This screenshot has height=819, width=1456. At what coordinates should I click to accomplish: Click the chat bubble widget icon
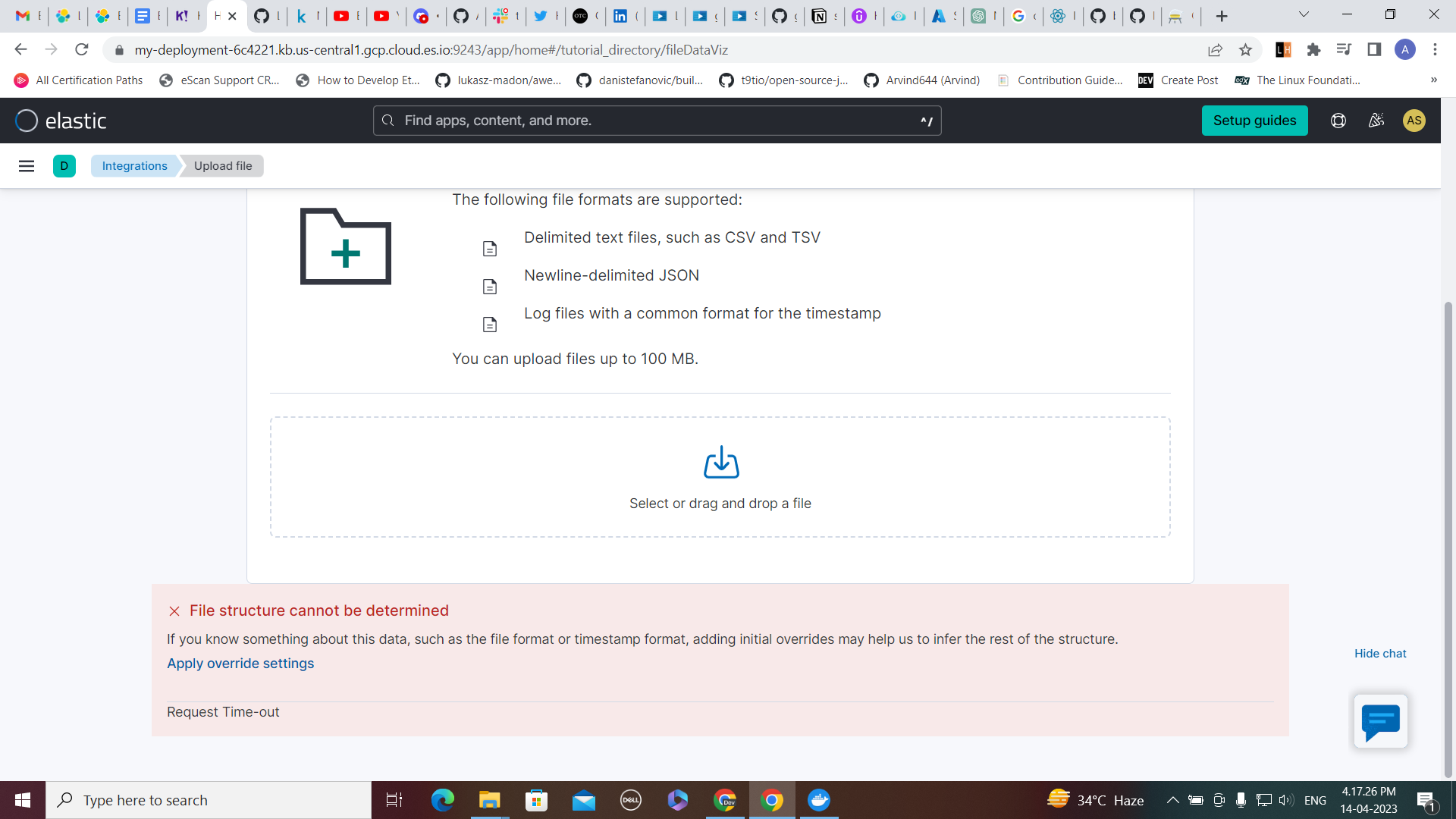click(x=1380, y=721)
